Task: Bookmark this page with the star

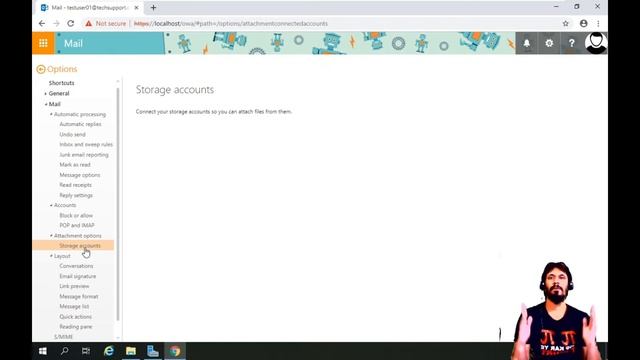Action: [x=565, y=24]
